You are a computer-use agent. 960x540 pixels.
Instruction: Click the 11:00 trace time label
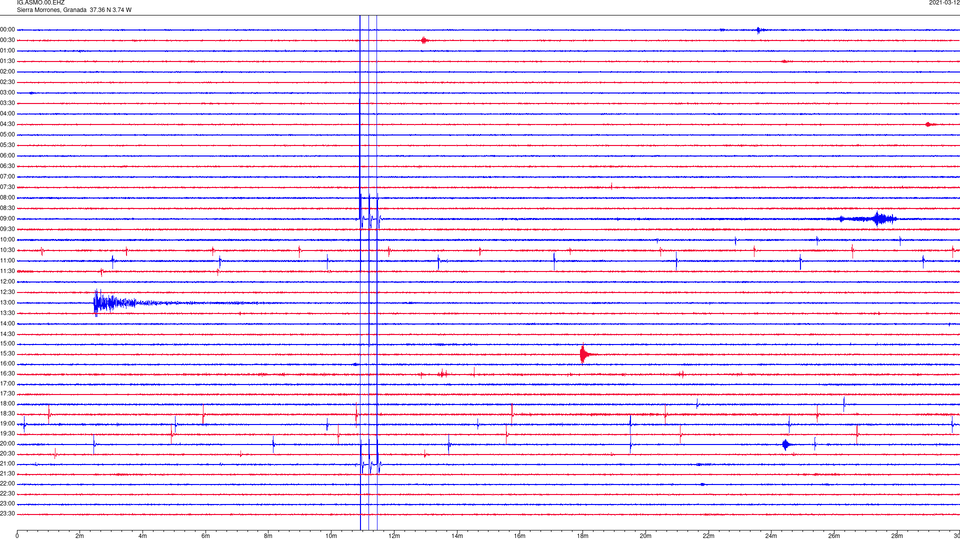[x=7, y=261]
